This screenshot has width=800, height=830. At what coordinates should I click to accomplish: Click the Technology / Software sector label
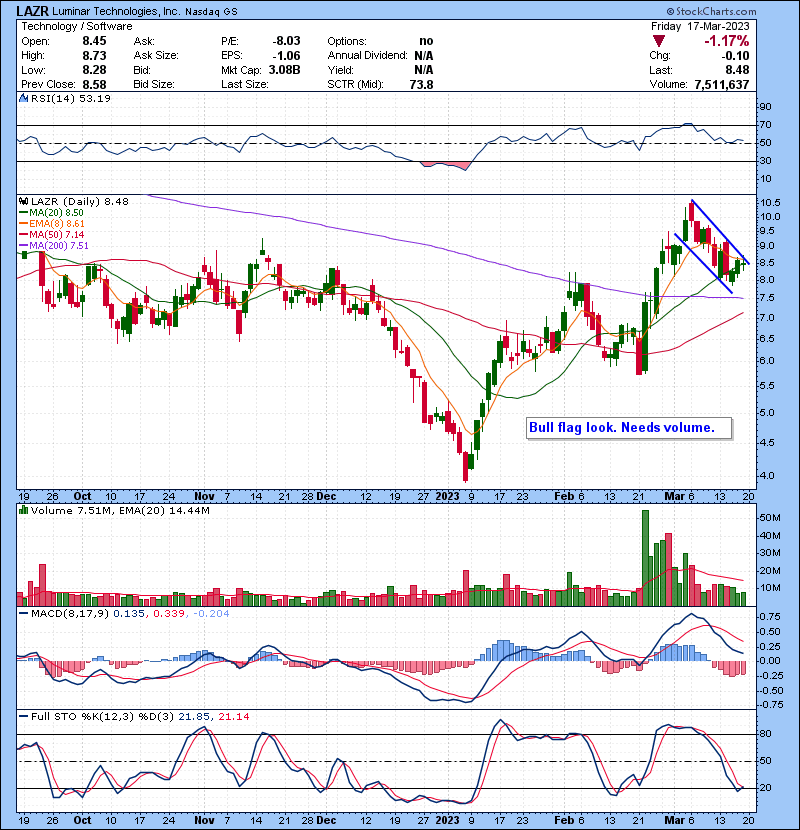click(x=77, y=26)
